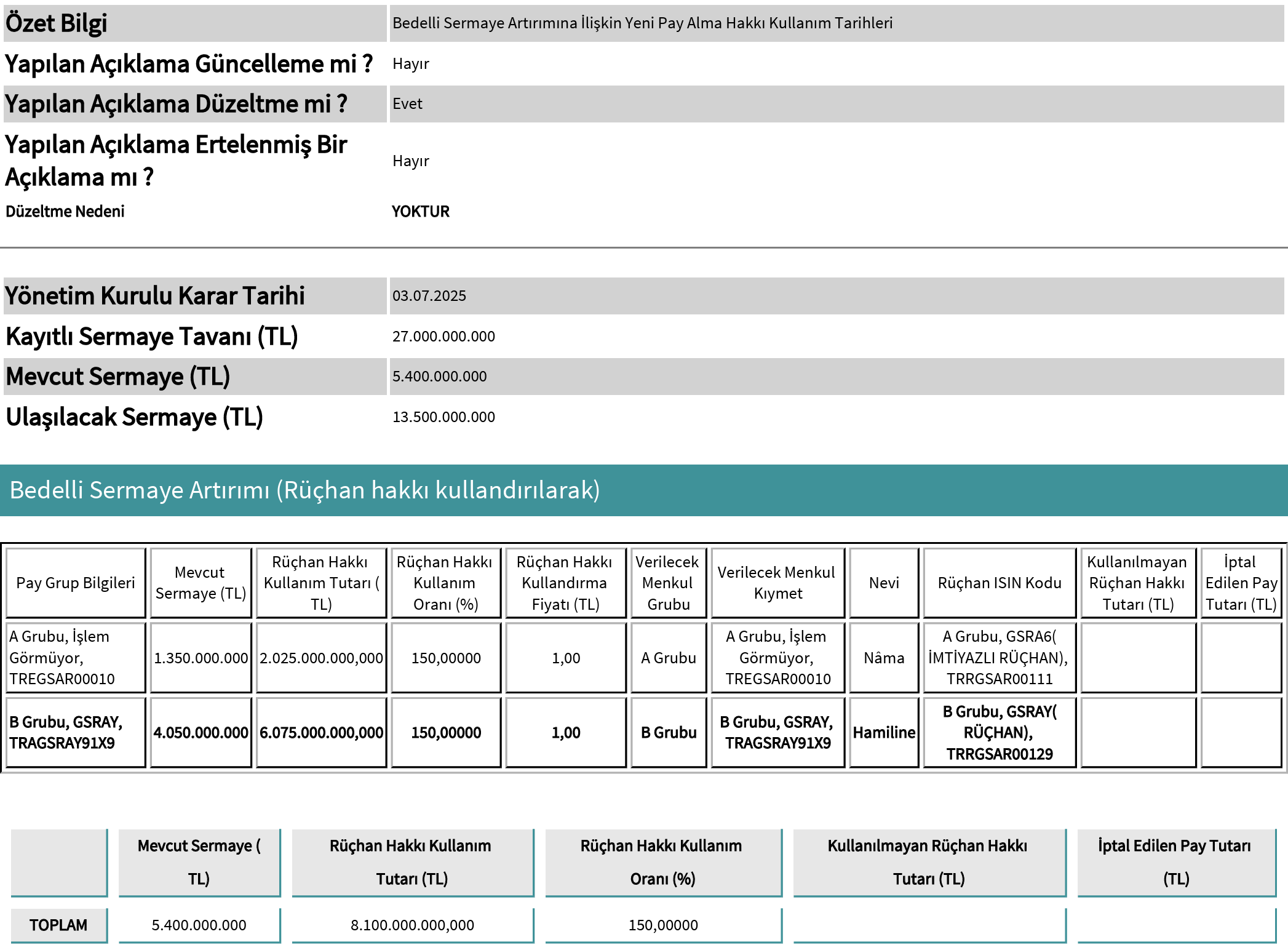This screenshot has width=1288, height=950.
Task: Click the 'Nevi' column header
Action: 884,583
